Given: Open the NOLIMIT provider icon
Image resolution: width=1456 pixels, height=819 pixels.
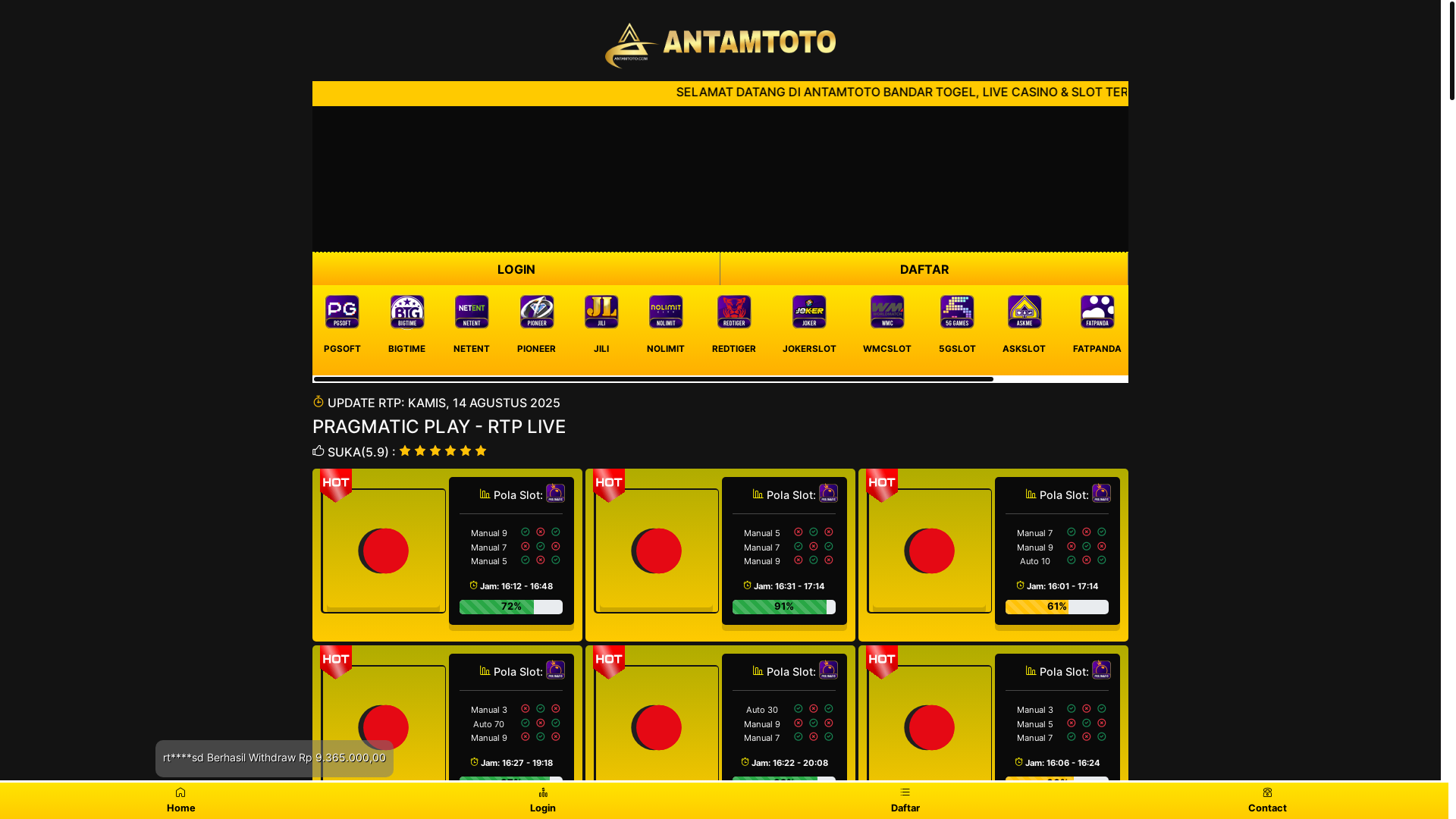Looking at the screenshot, I should tap(666, 312).
